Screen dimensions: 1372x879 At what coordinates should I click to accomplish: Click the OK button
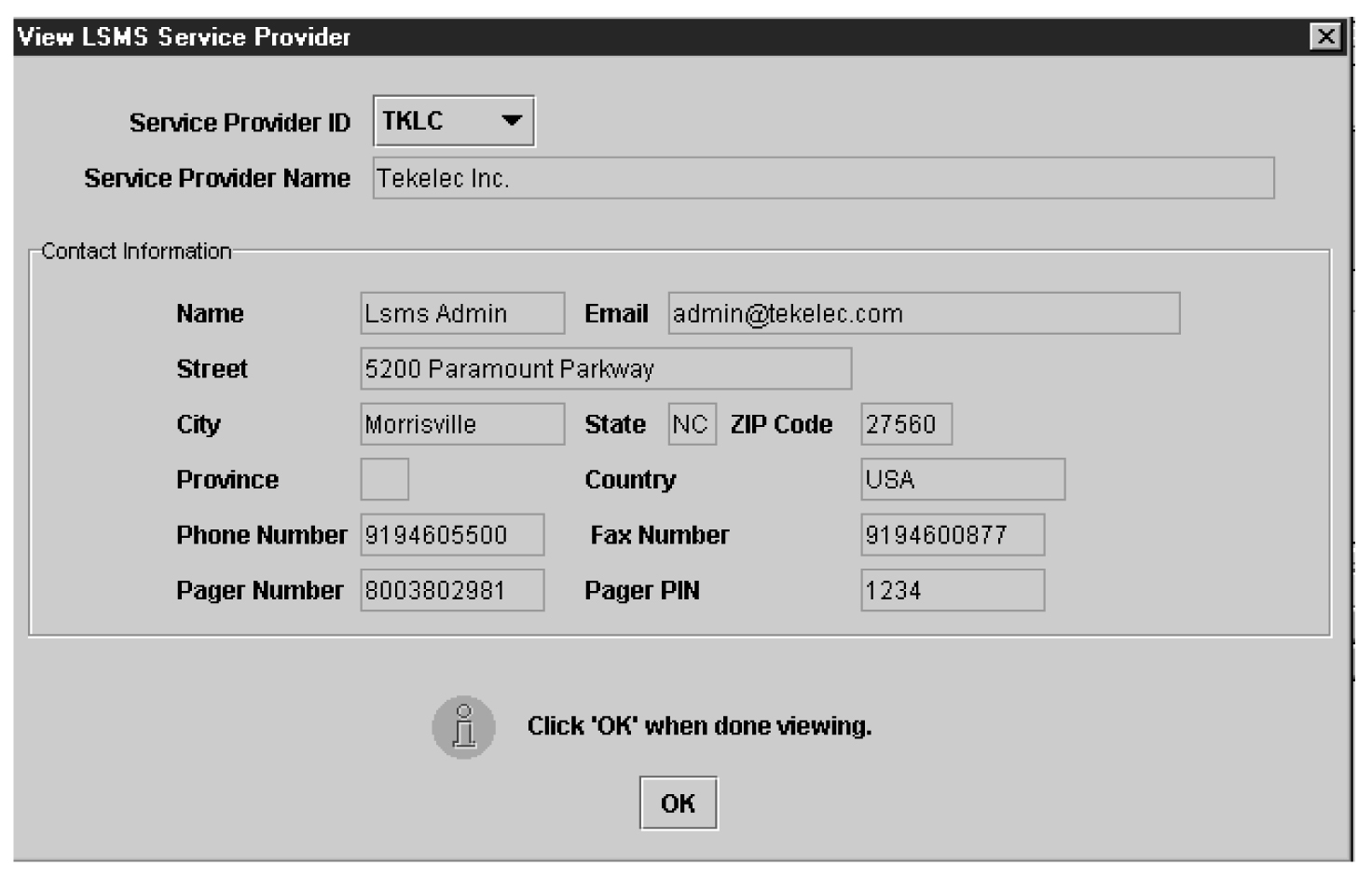coord(679,803)
